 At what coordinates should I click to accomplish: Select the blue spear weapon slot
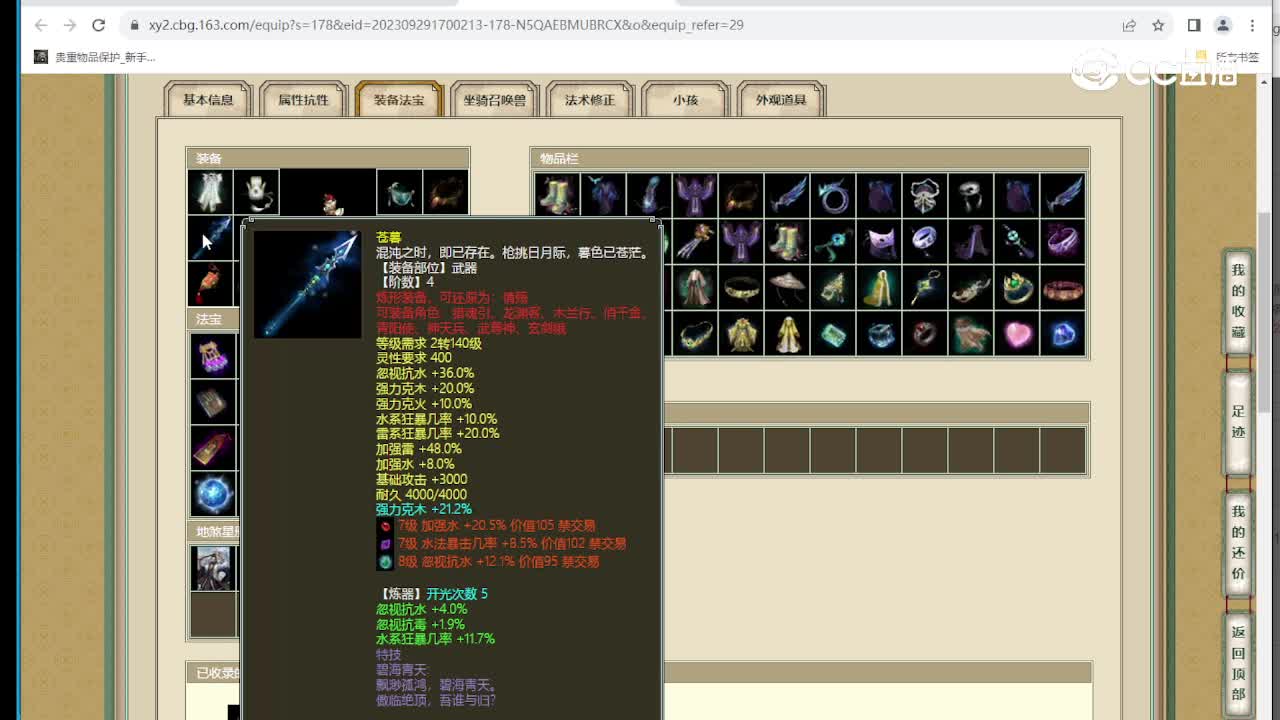click(210, 238)
